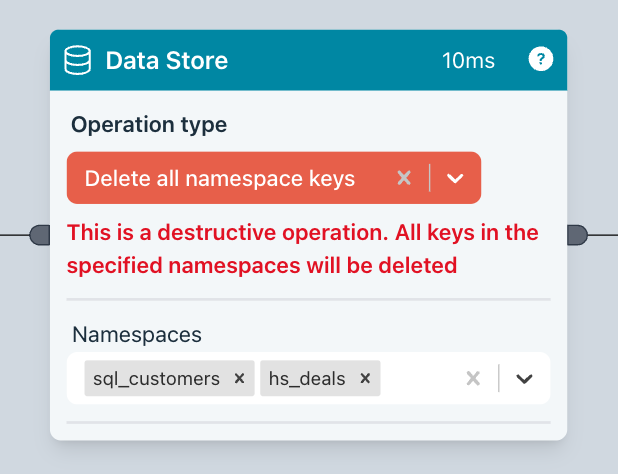Remove the sql_customers namespace tag

(x=239, y=379)
